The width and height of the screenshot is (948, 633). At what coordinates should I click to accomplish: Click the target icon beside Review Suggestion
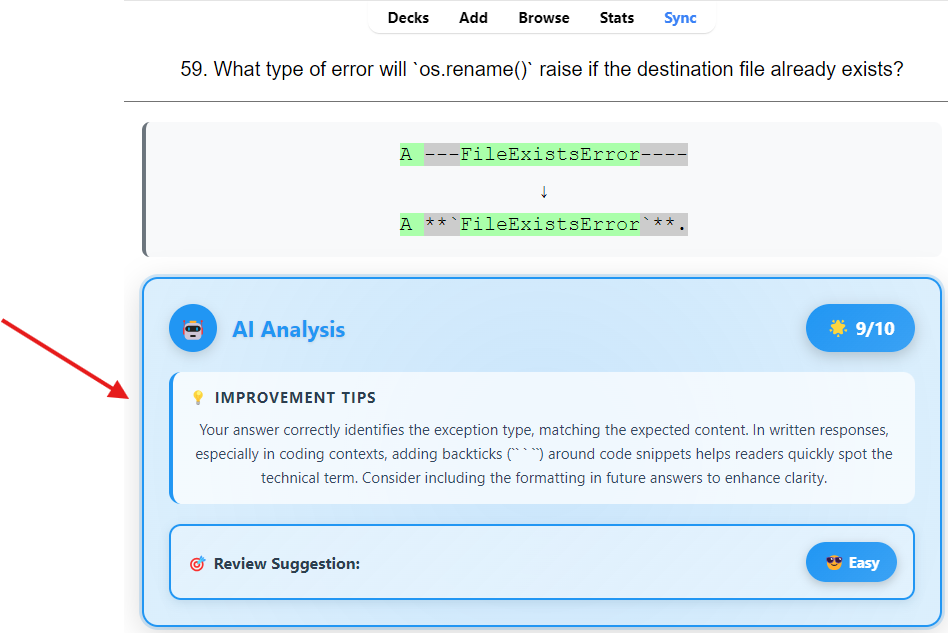[x=197, y=564]
